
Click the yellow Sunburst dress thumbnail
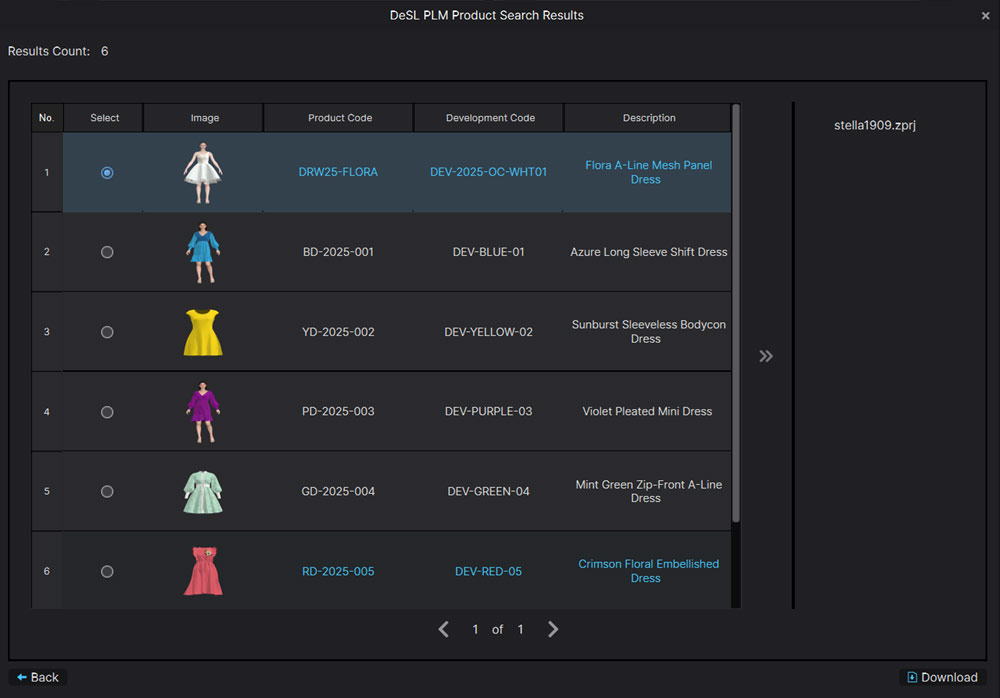[x=203, y=332]
